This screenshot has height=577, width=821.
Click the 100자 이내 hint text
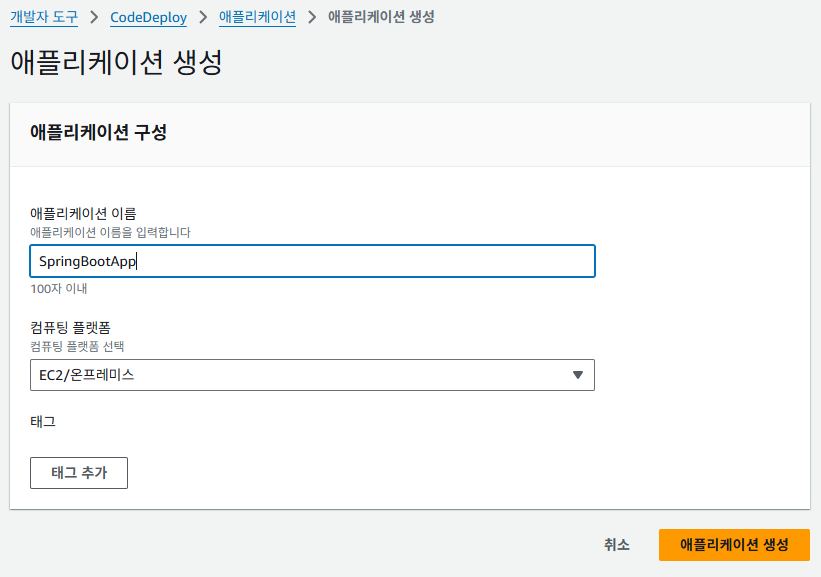coord(59,288)
